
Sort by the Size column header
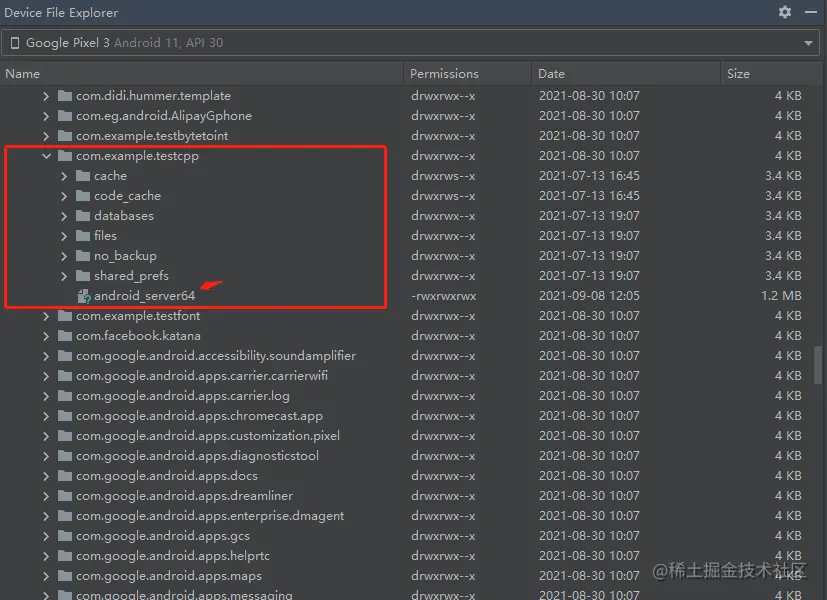(x=771, y=74)
